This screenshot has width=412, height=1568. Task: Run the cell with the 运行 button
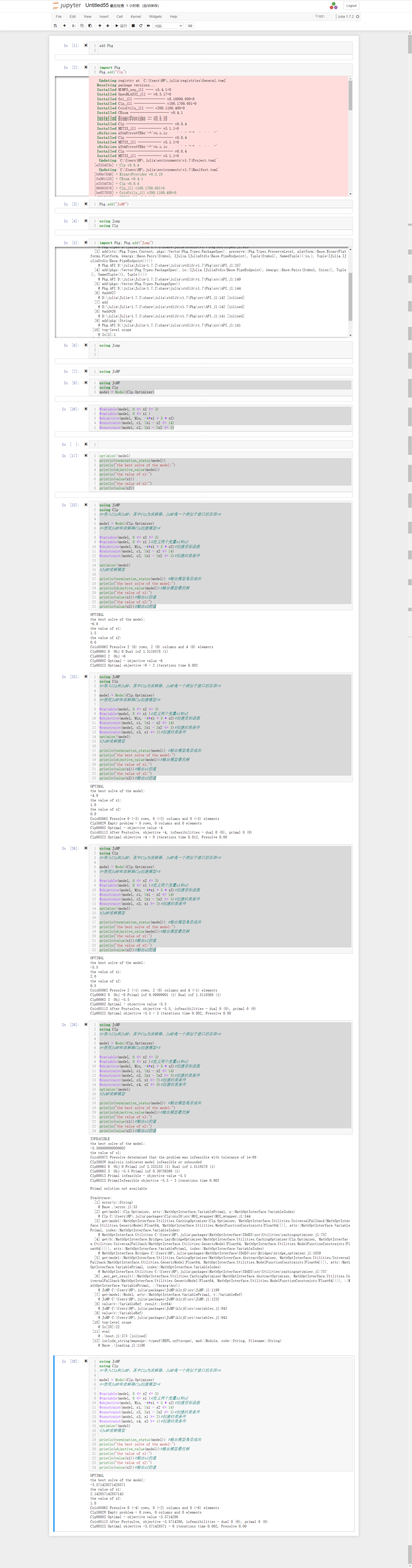121,26
